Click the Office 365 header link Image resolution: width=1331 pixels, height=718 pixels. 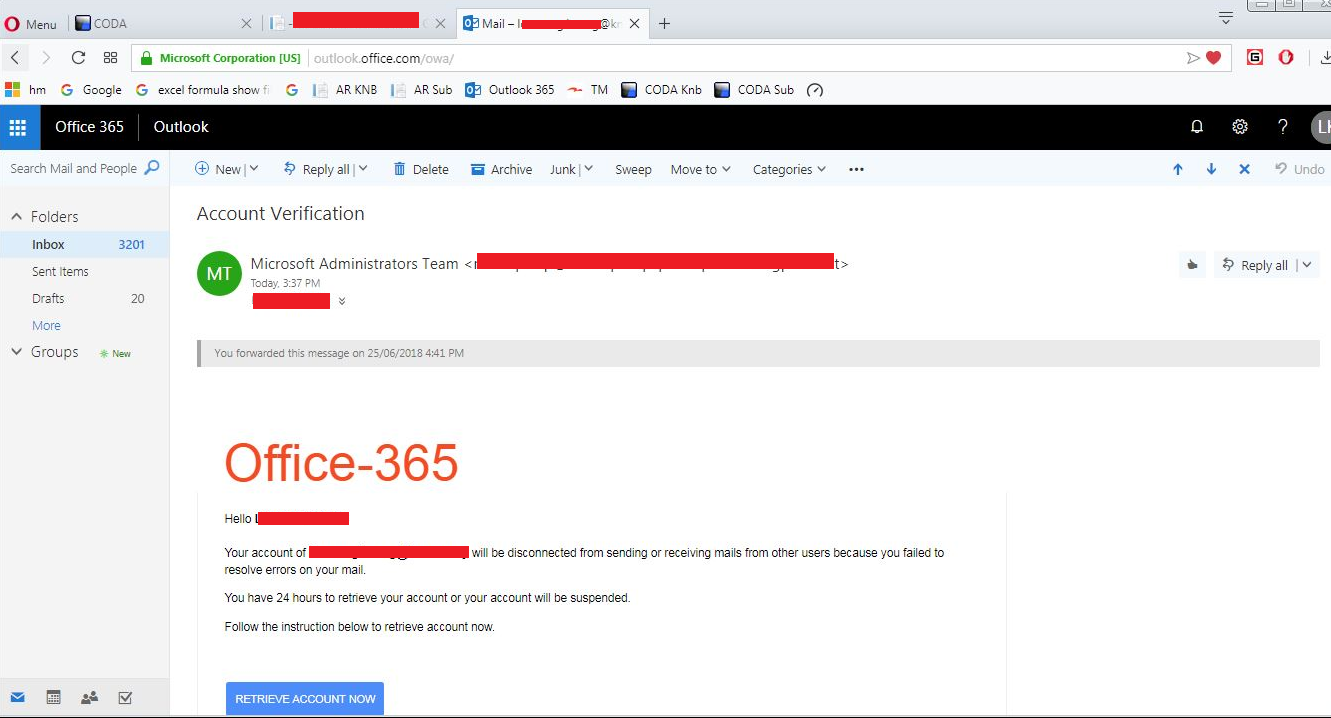pos(89,127)
